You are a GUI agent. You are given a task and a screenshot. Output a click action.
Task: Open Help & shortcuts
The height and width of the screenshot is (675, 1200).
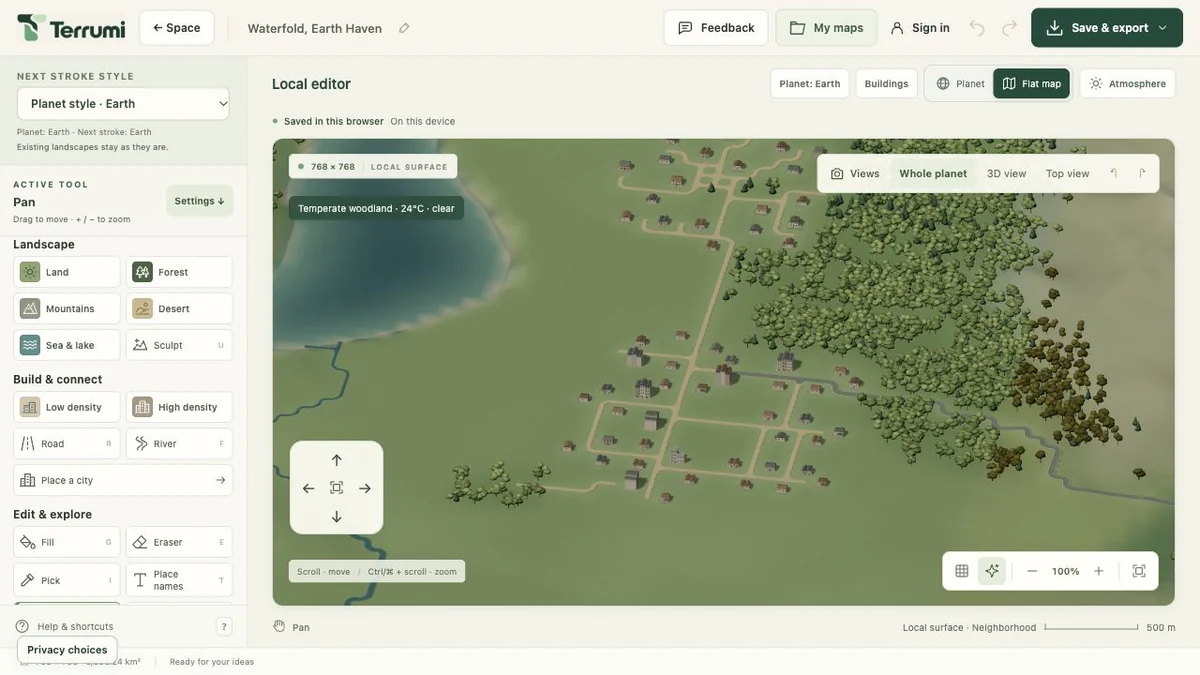coord(64,627)
